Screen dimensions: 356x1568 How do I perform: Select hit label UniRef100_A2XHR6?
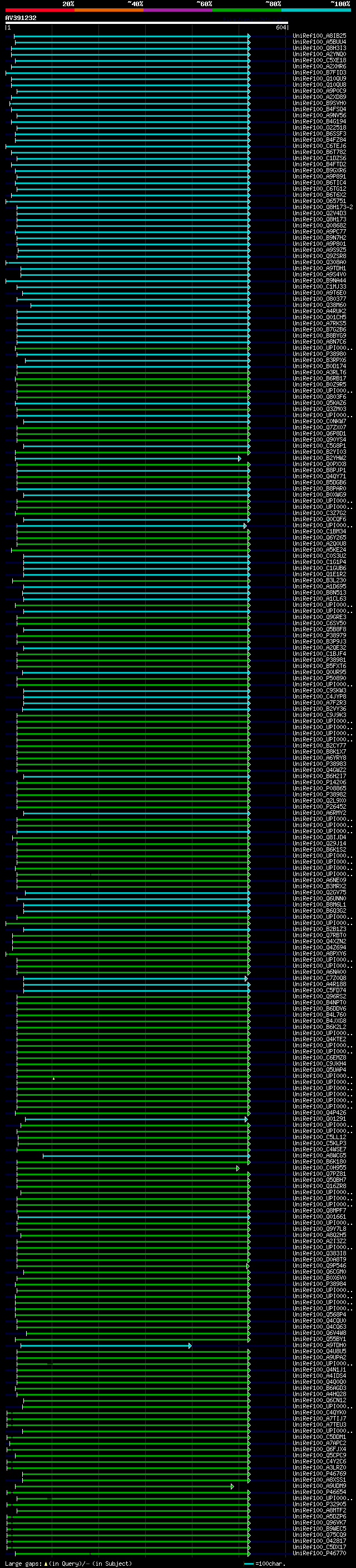[x=319, y=66]
